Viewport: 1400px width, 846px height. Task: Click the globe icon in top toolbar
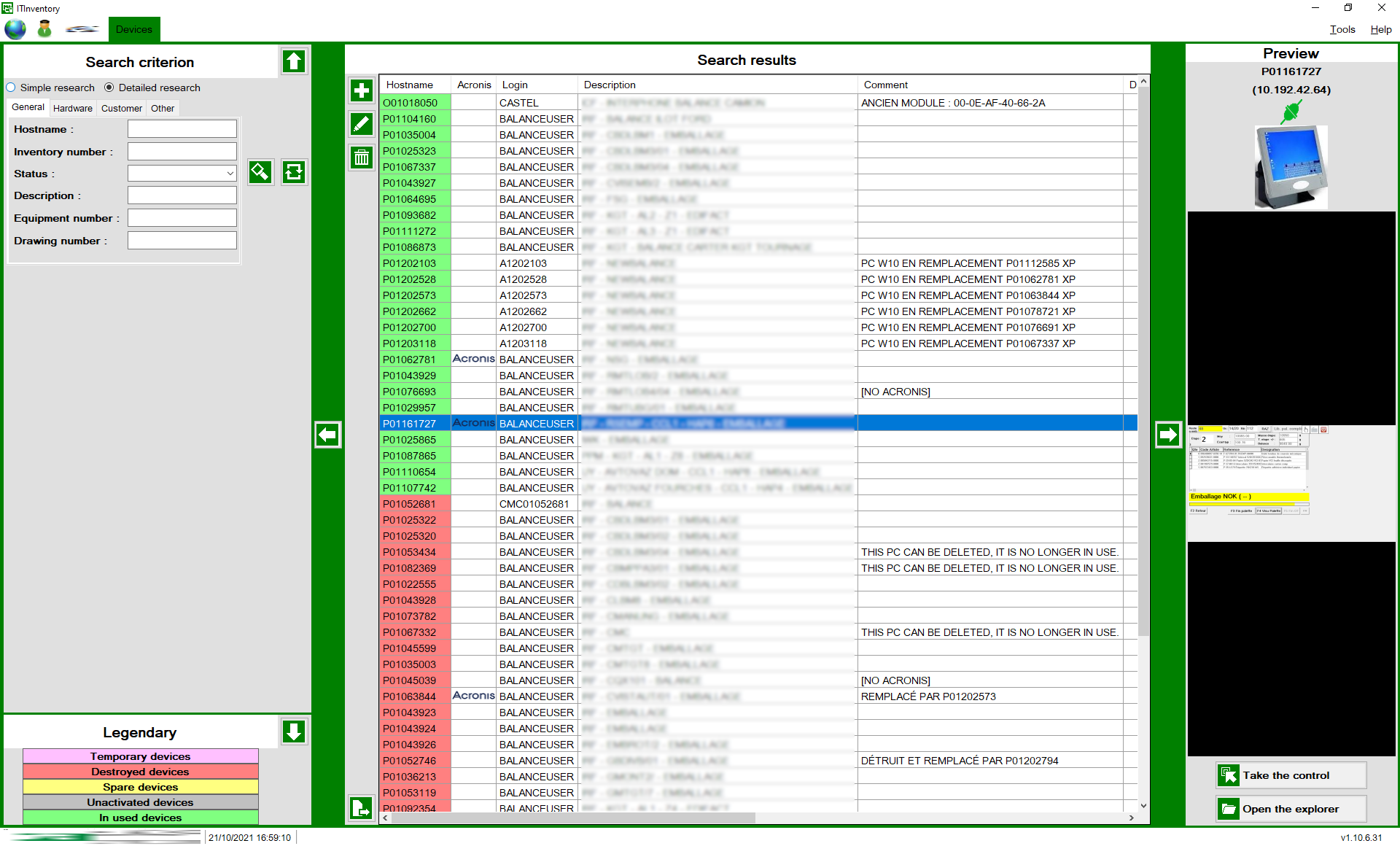15,29
